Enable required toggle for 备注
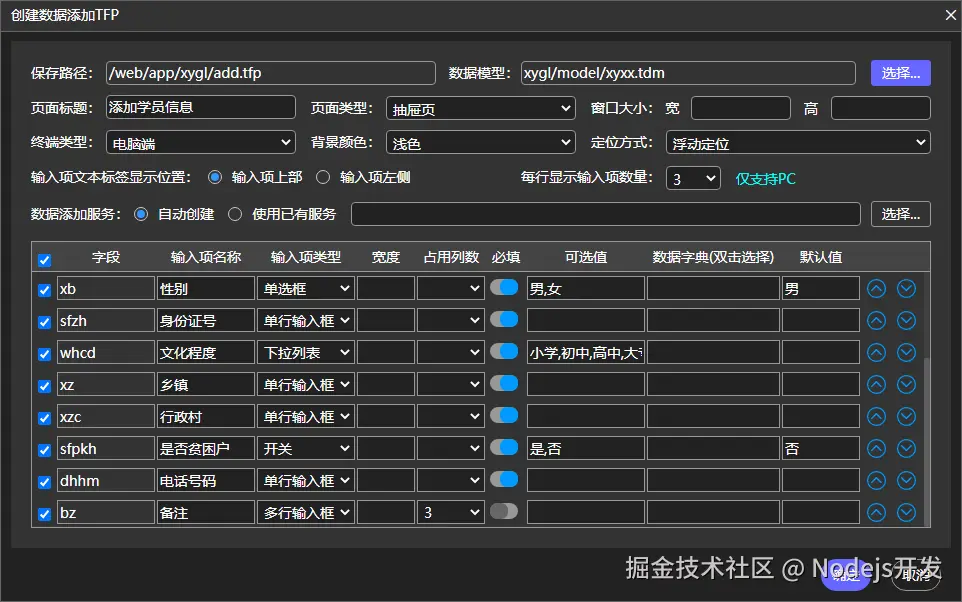 tap(504, 511)
